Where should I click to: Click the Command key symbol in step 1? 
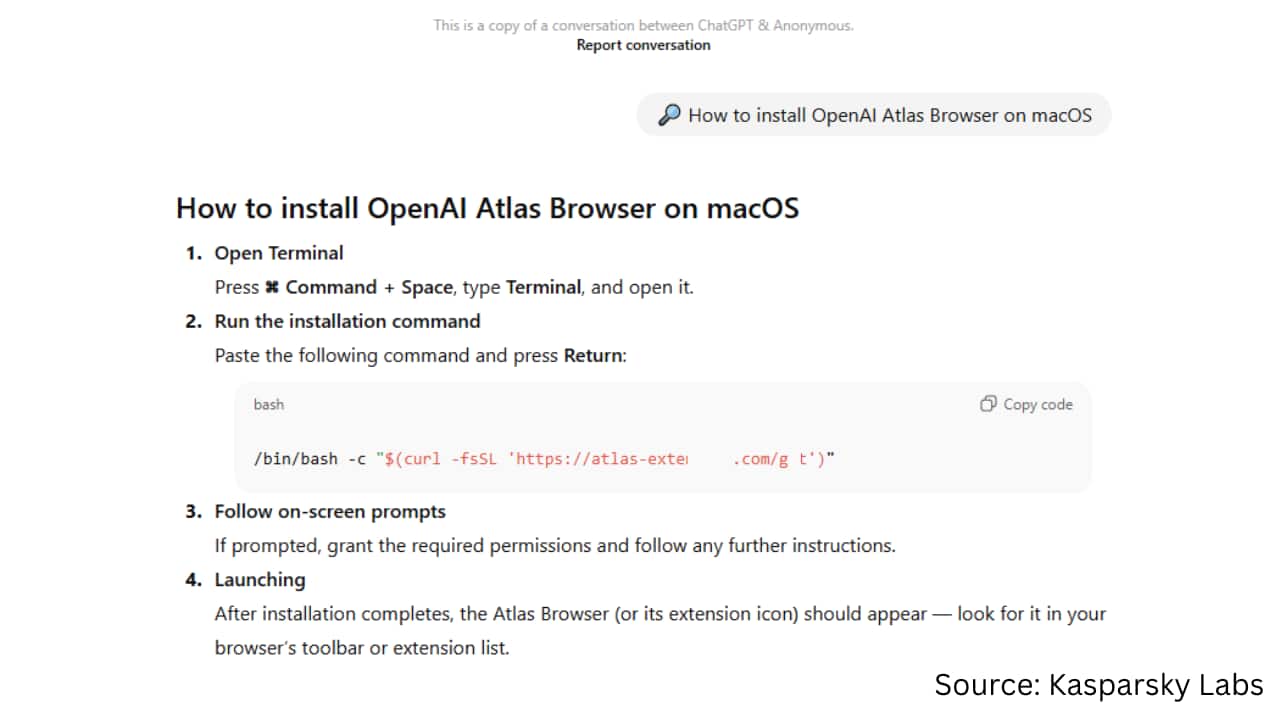[x=271, y=288]
